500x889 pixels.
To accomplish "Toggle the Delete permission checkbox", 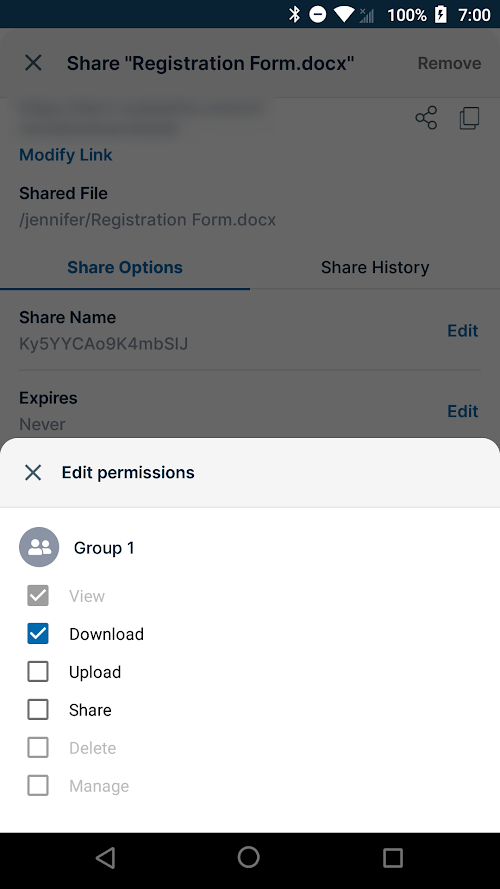I will 38,747.
